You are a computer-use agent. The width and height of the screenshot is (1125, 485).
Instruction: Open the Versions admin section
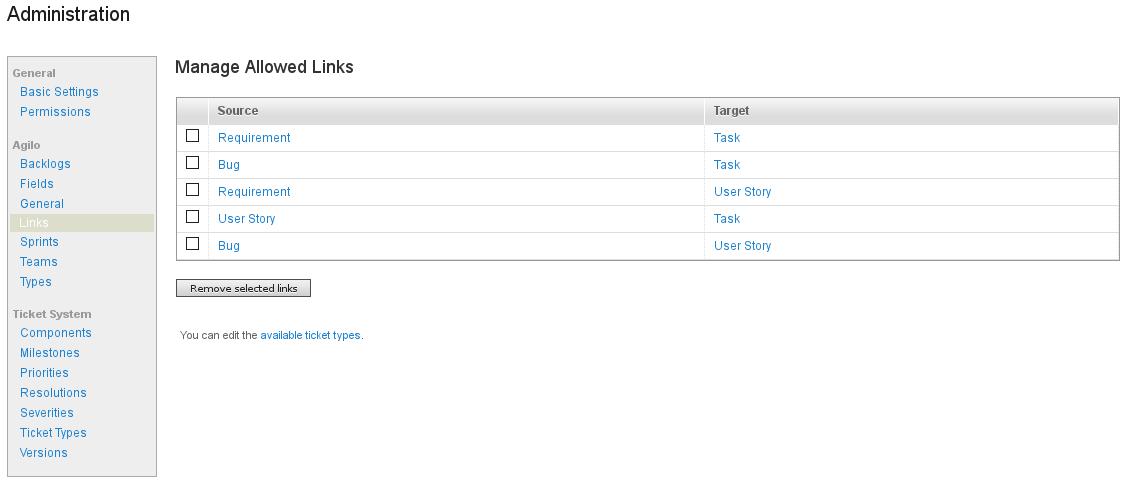tap(44, 453)
